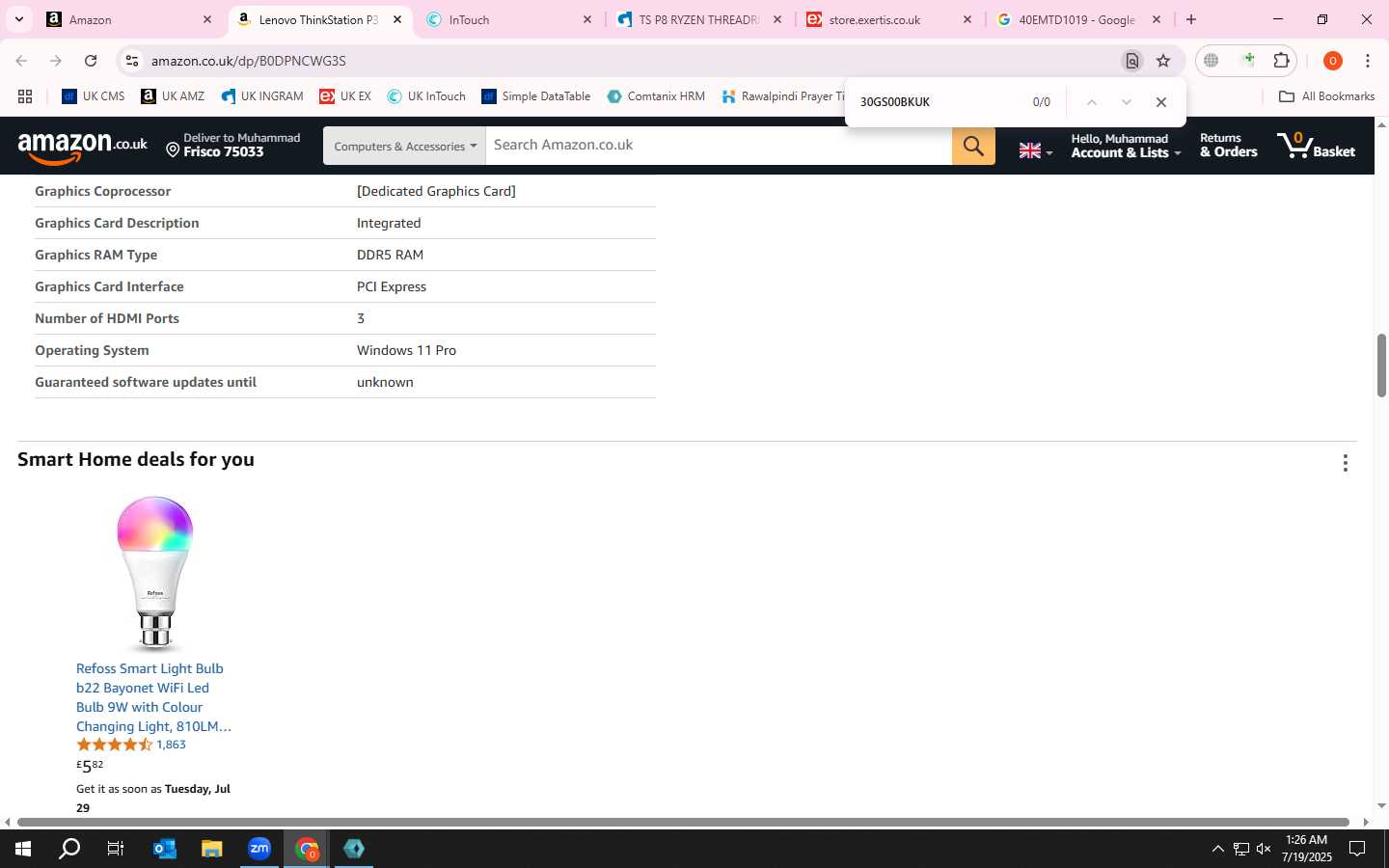Open a new tab with plus button

(x=1191, y=19)
